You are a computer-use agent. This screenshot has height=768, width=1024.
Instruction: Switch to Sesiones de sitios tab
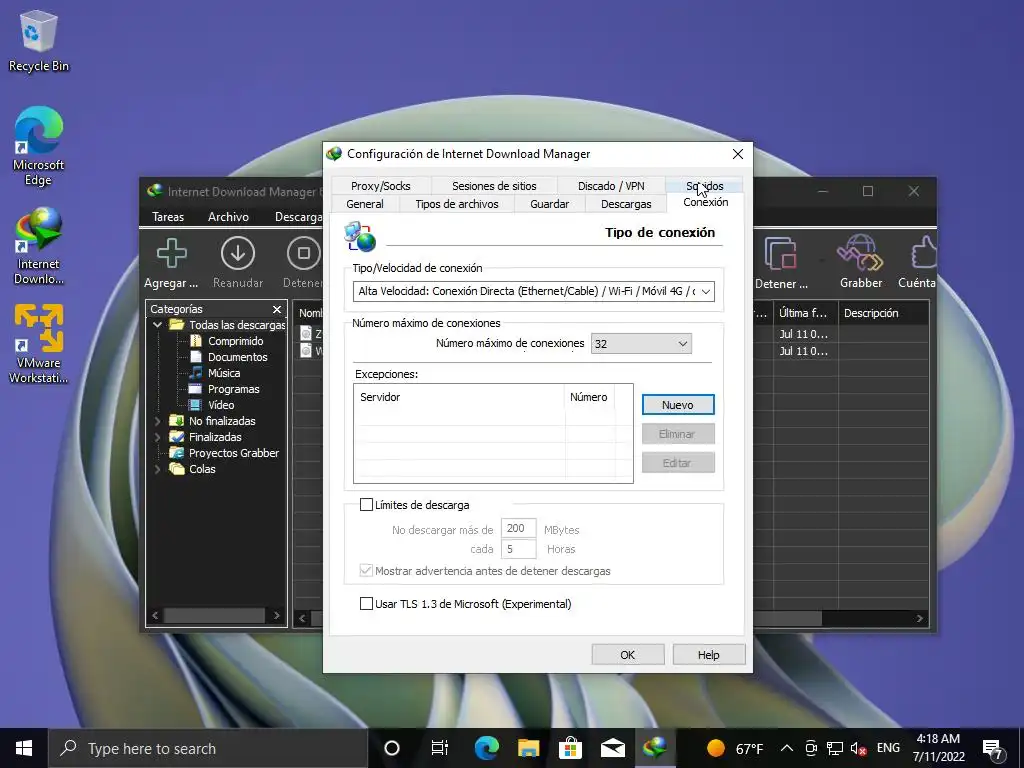pos(494,185)
